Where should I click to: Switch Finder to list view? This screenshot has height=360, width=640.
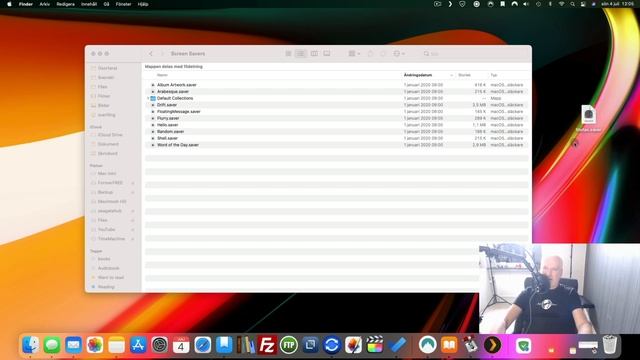[301, 53]
